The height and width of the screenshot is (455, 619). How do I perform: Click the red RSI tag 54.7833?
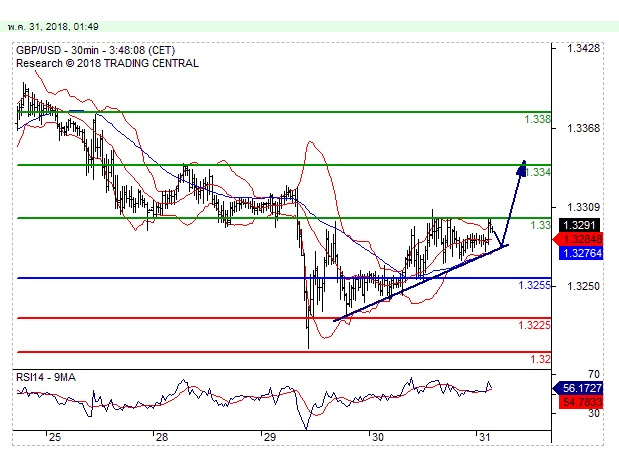[x=581, y=402]
